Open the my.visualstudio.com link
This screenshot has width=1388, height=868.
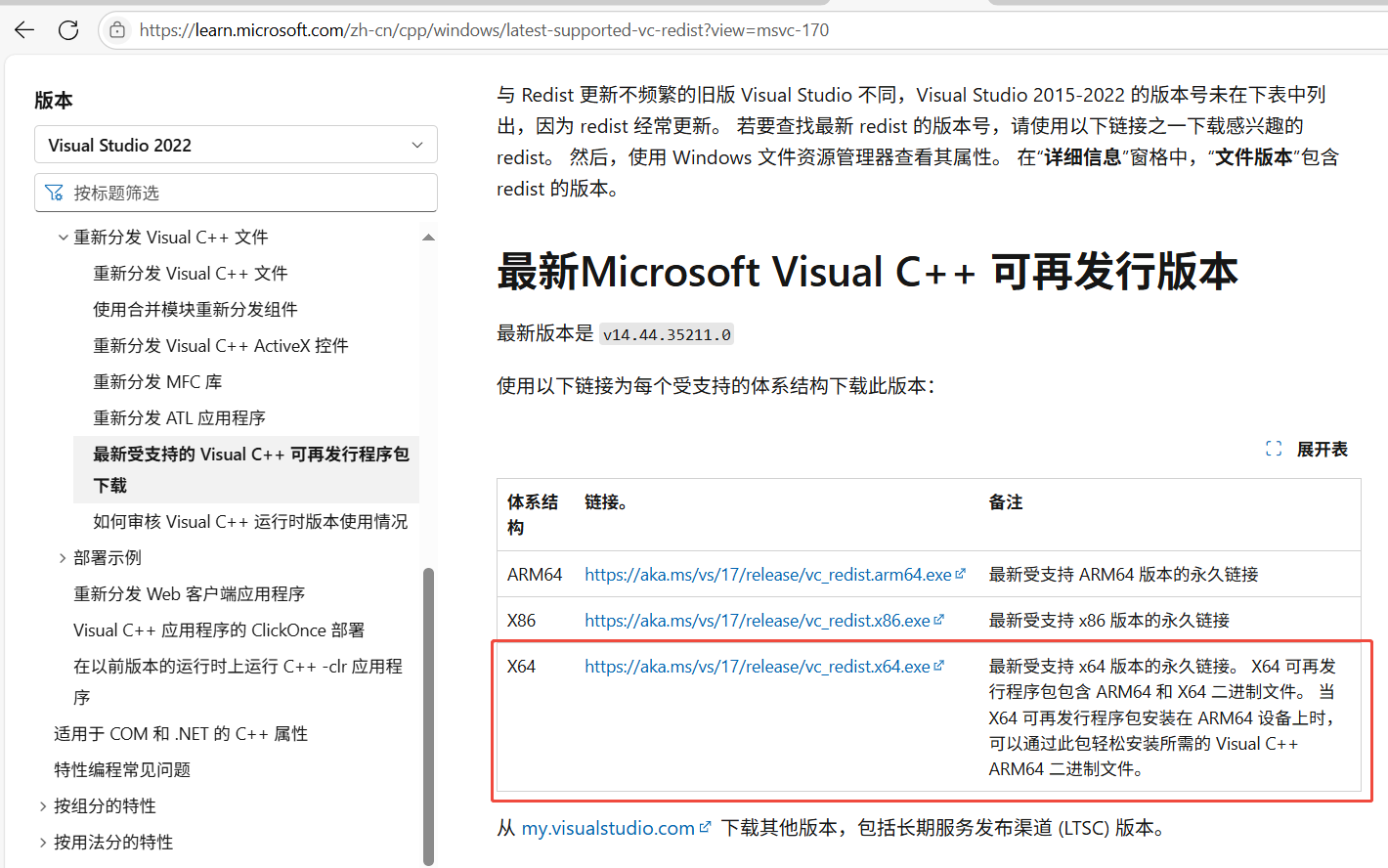[616, 829]
